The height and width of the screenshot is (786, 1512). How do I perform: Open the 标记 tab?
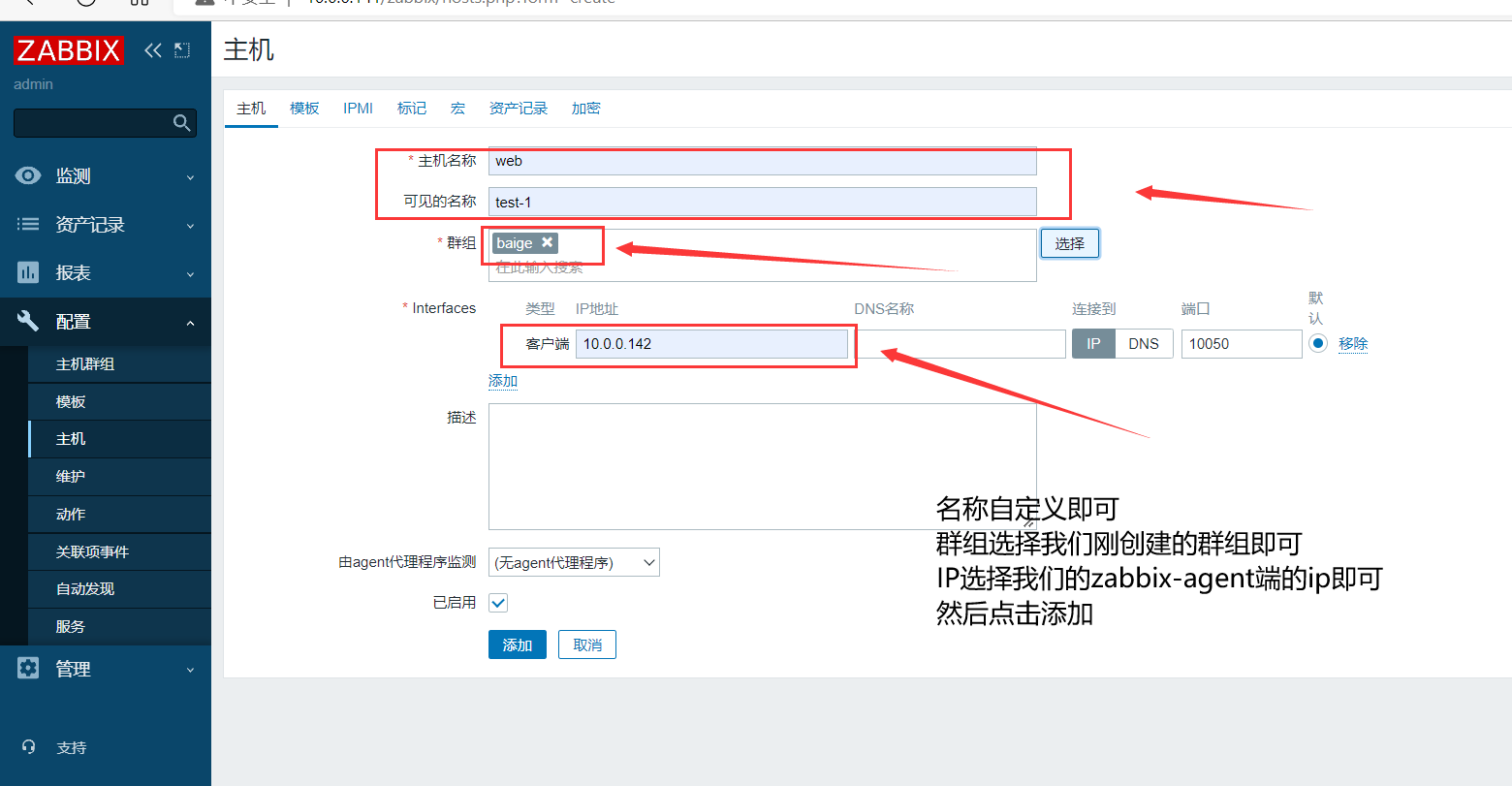412,109
